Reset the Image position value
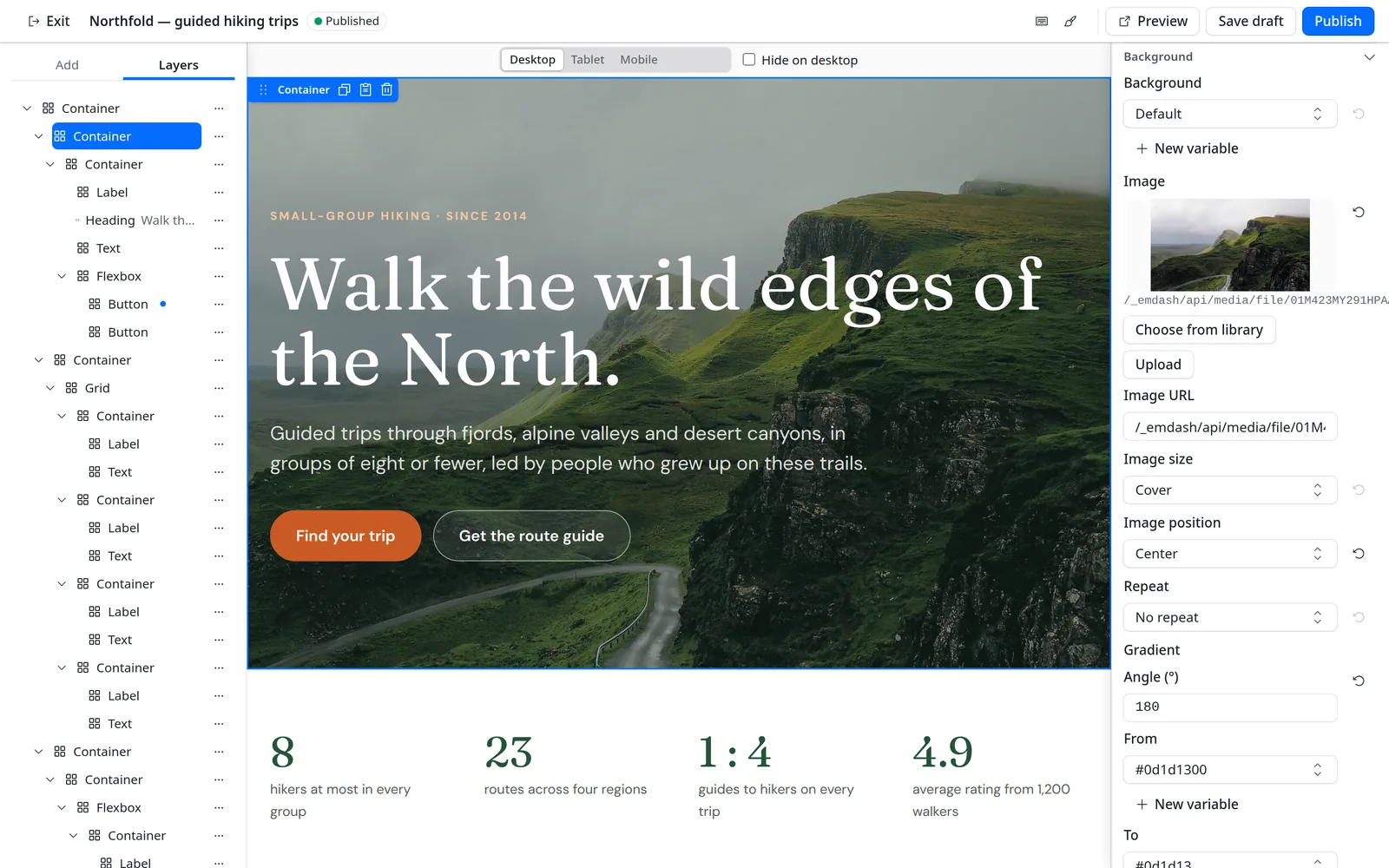This screenshot has width=1389, height=868. point(1359,554)
